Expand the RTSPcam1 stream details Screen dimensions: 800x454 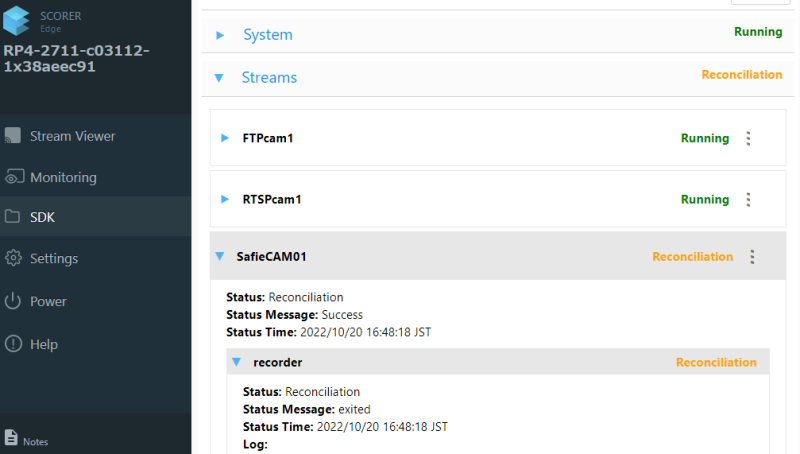click(x=225, y=199)
